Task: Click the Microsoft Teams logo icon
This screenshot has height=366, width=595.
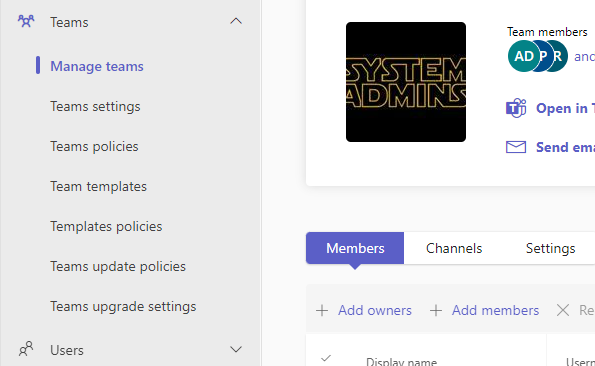Action: coord(516,108)
